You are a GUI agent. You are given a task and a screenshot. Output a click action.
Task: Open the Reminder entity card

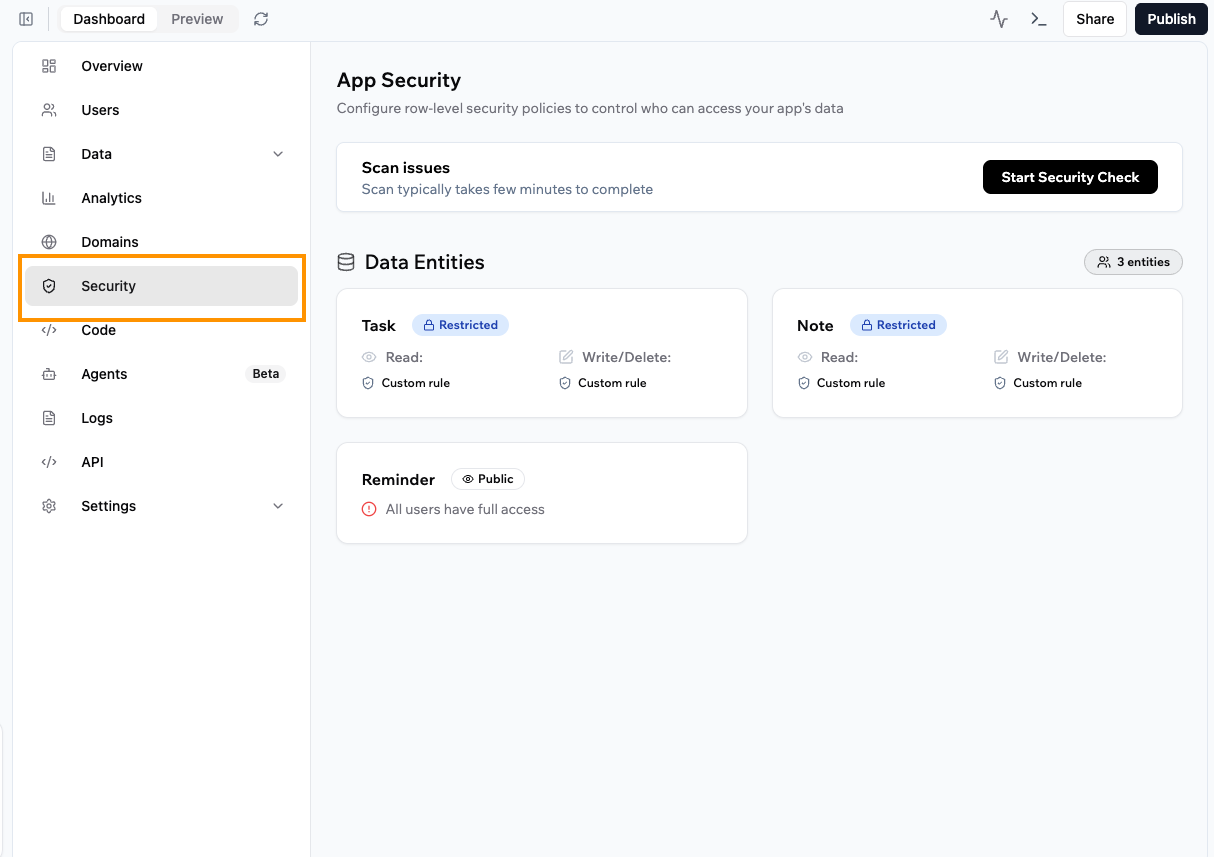[541, 493]
